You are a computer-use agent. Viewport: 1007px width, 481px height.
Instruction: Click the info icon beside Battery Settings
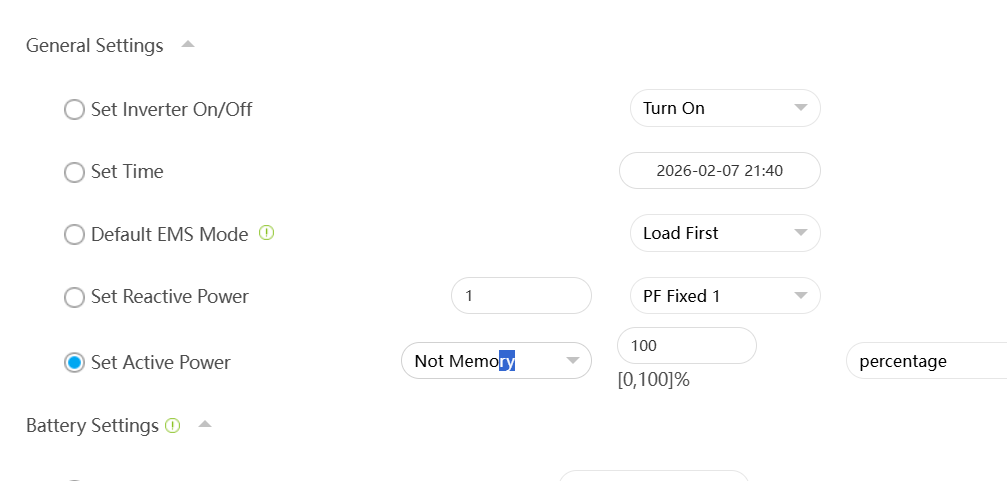(x=173, y=425)
